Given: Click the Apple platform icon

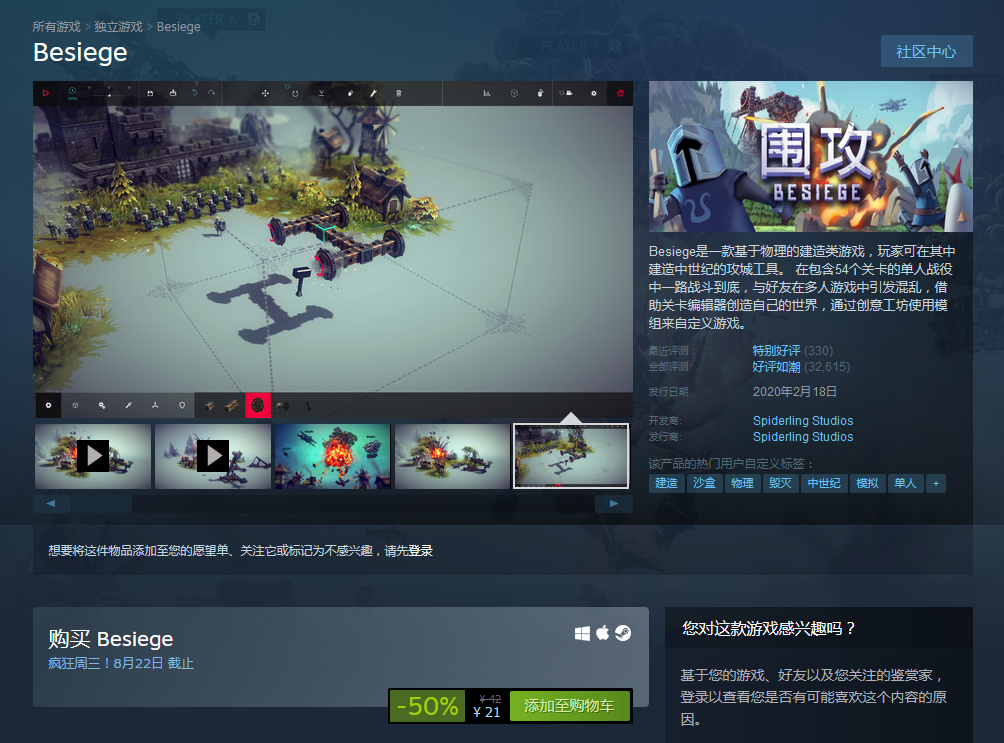Looking at the screenshot, I should tap(602, 632).
